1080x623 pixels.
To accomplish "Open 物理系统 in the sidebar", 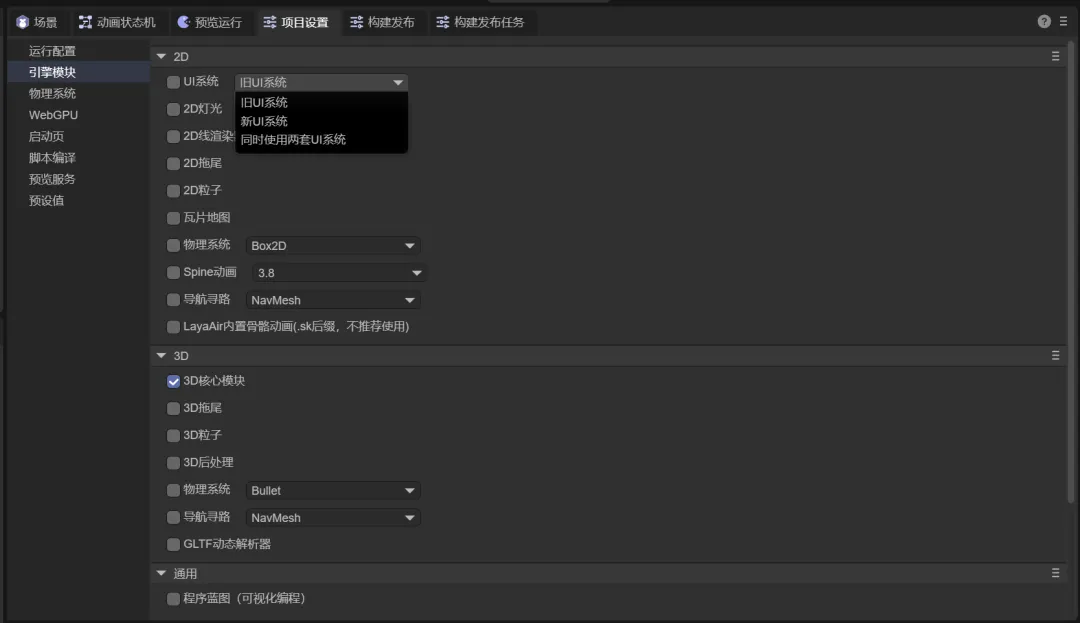I will (x=79, y=94).
